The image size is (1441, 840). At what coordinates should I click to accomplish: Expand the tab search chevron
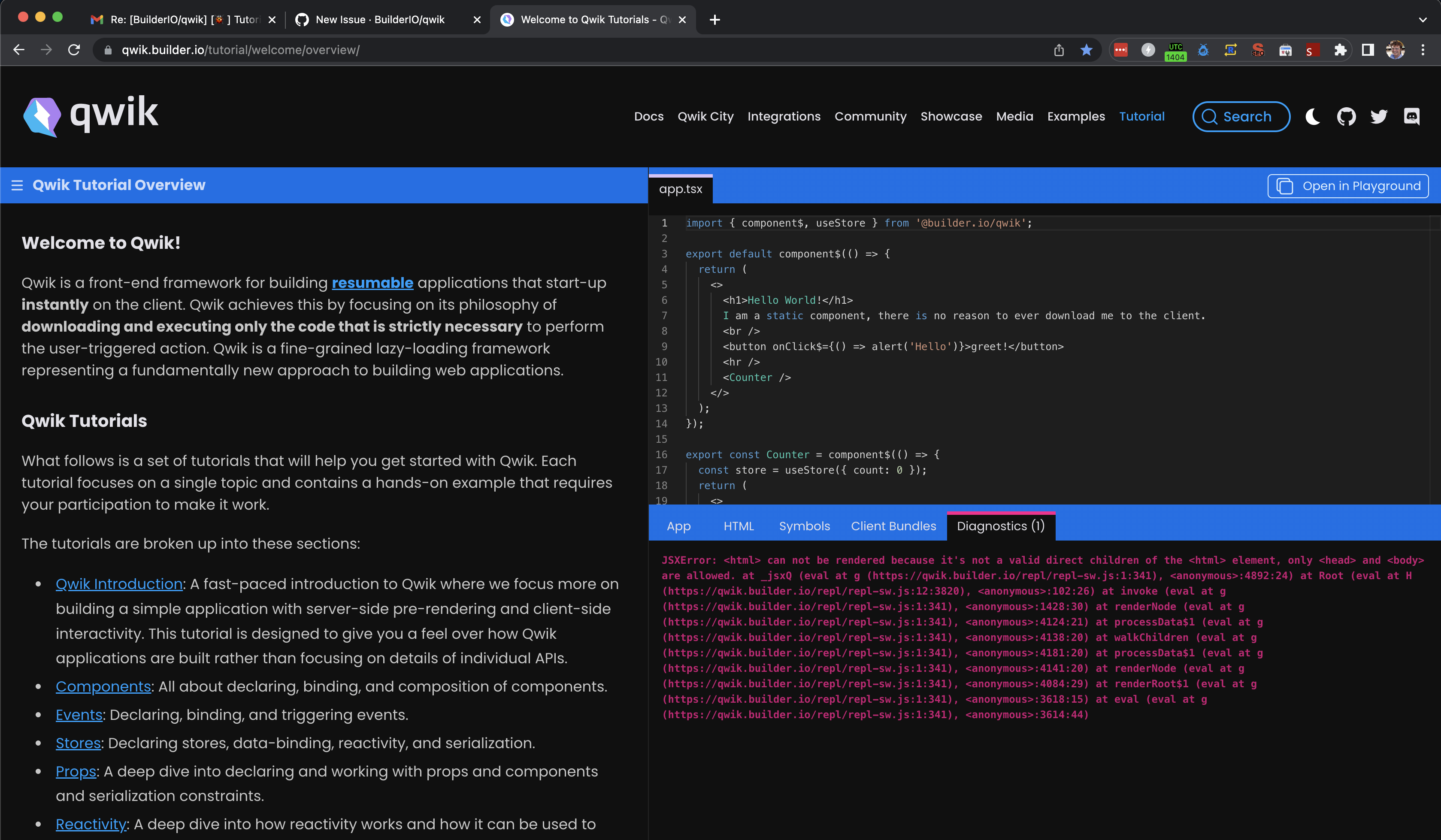pyautogui.click(x=1422, y=19)
